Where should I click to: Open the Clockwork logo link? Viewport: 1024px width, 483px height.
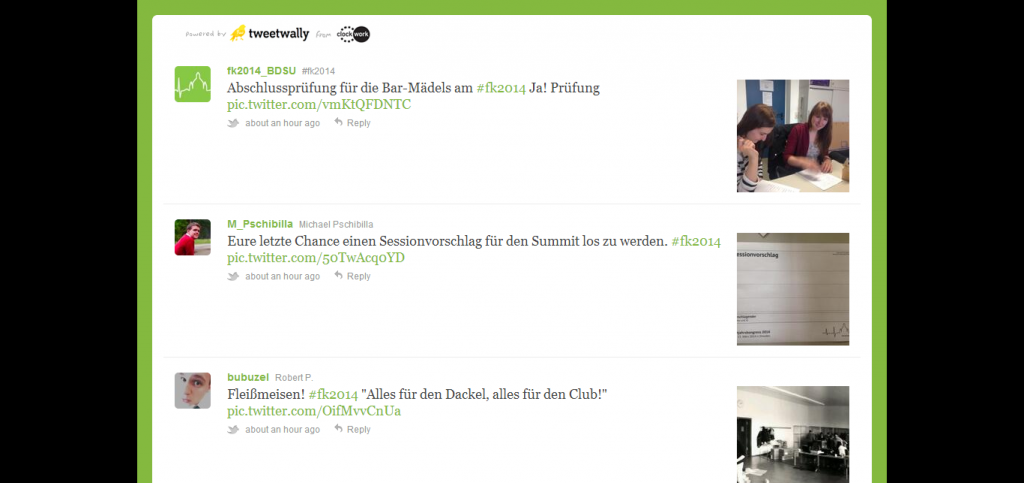(353, 34)
